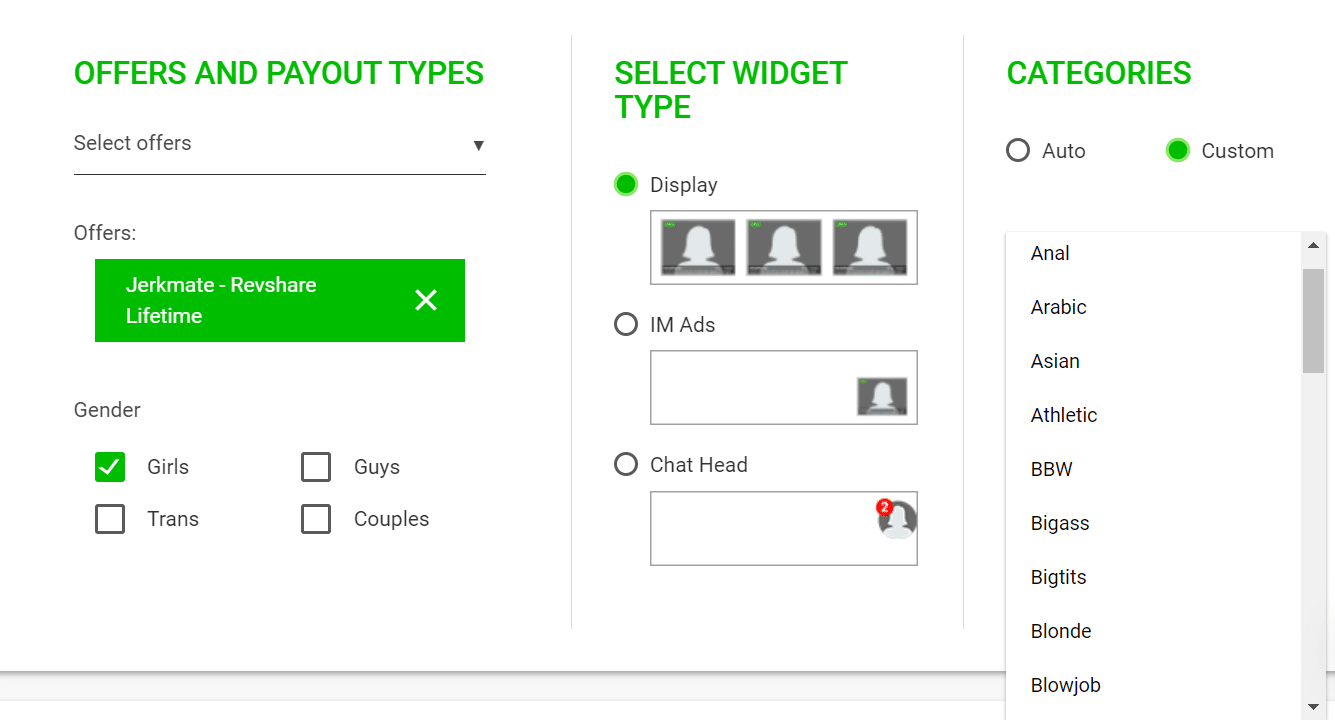Click the Chat Head avatar notification icon

point(896,519)
